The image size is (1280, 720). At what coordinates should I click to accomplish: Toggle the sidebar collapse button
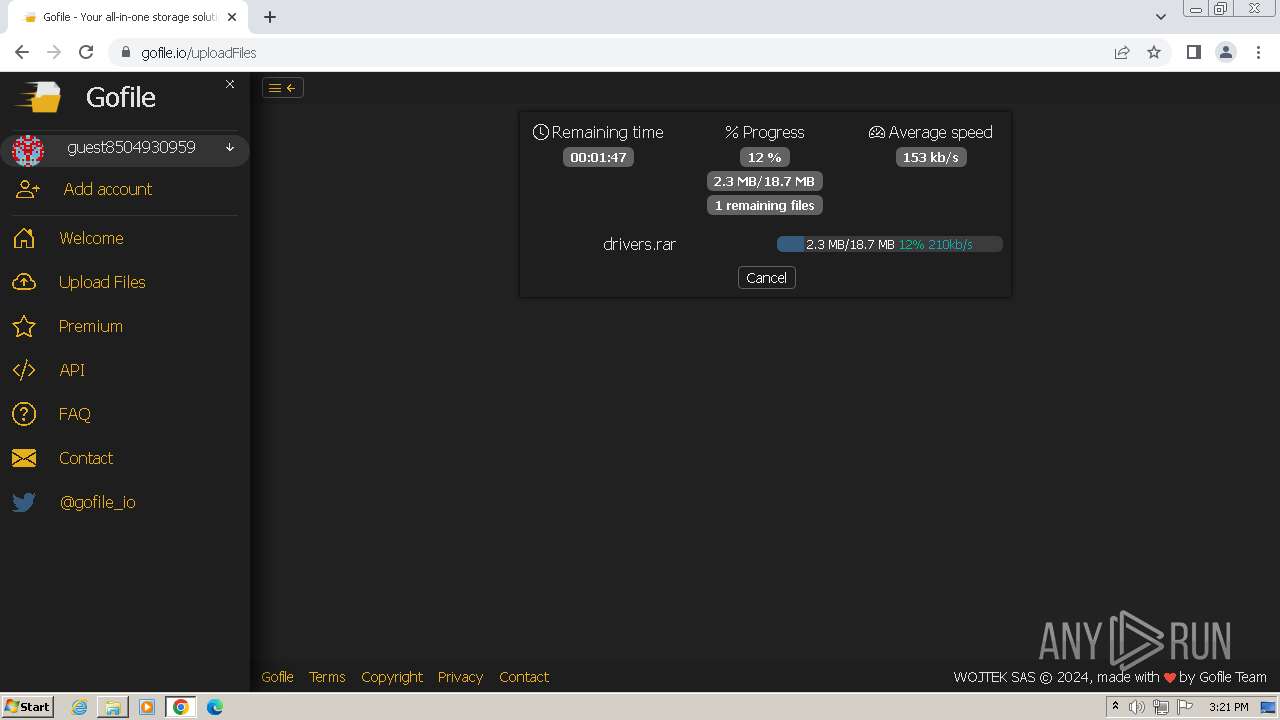[283, 88]
